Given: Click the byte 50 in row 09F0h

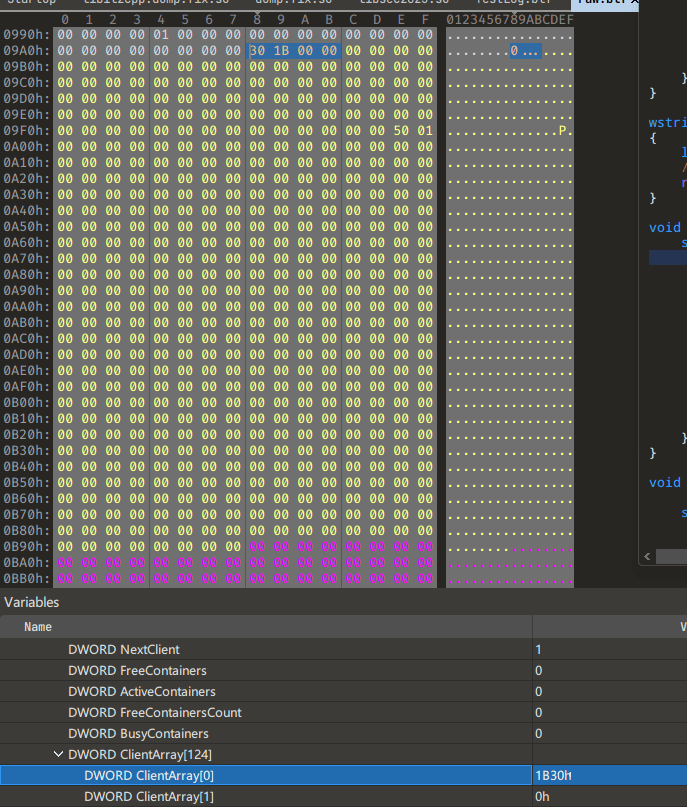Looking at the screenshot, I should 401,131.
